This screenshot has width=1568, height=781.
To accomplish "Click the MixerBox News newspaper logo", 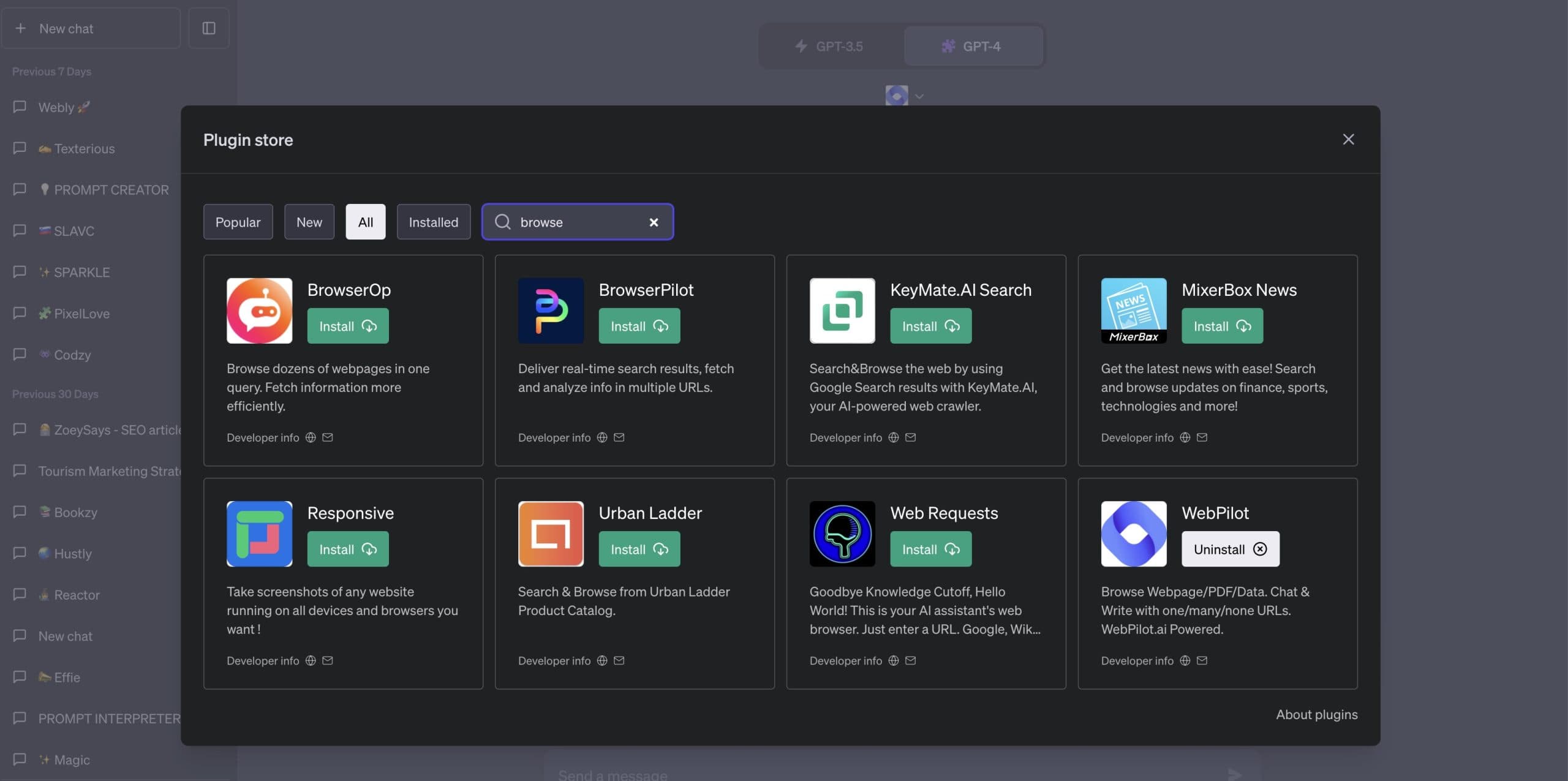I will (x=1134, y=311).
